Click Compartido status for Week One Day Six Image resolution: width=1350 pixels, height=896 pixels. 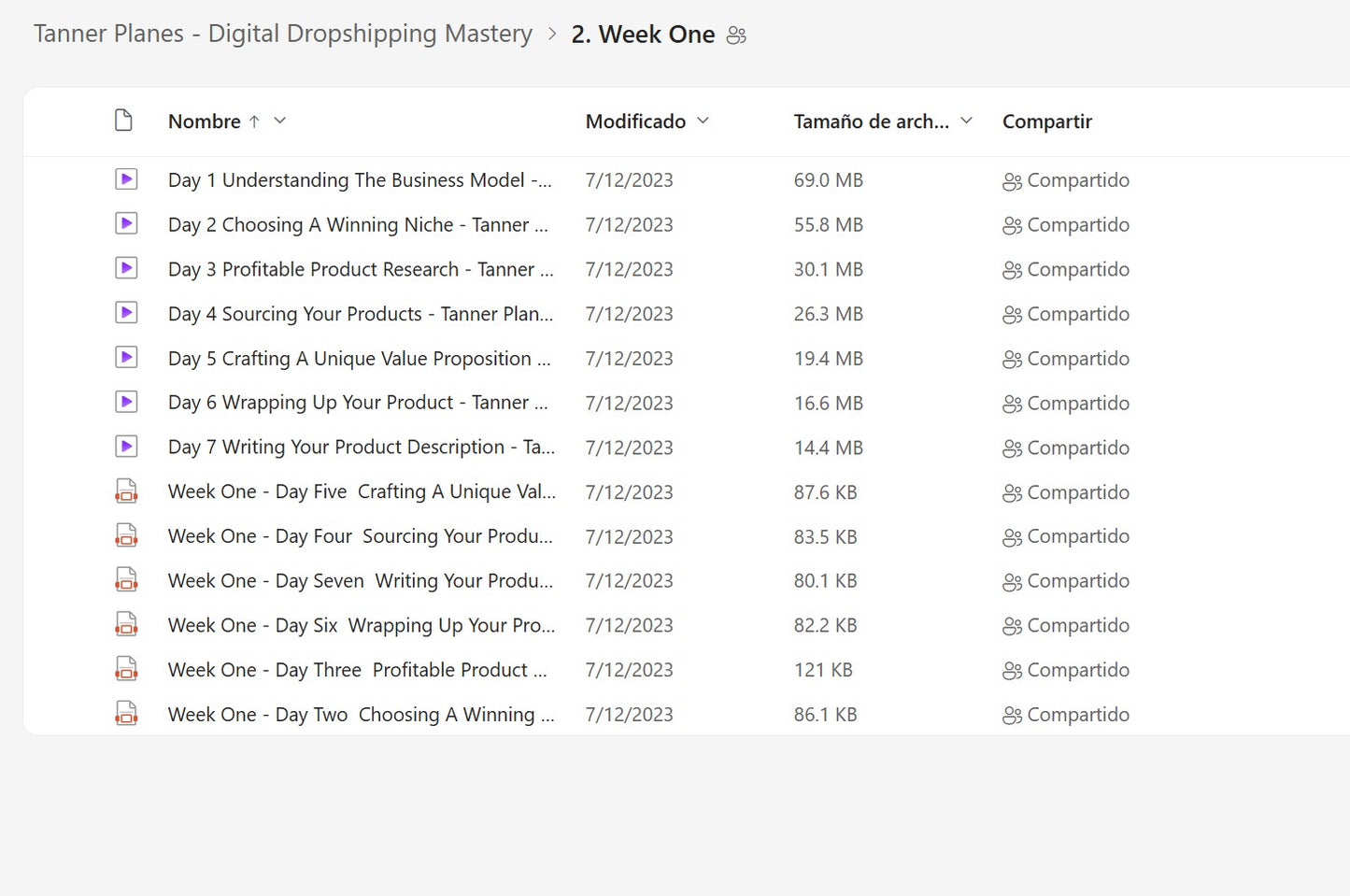coord(1076,626)
